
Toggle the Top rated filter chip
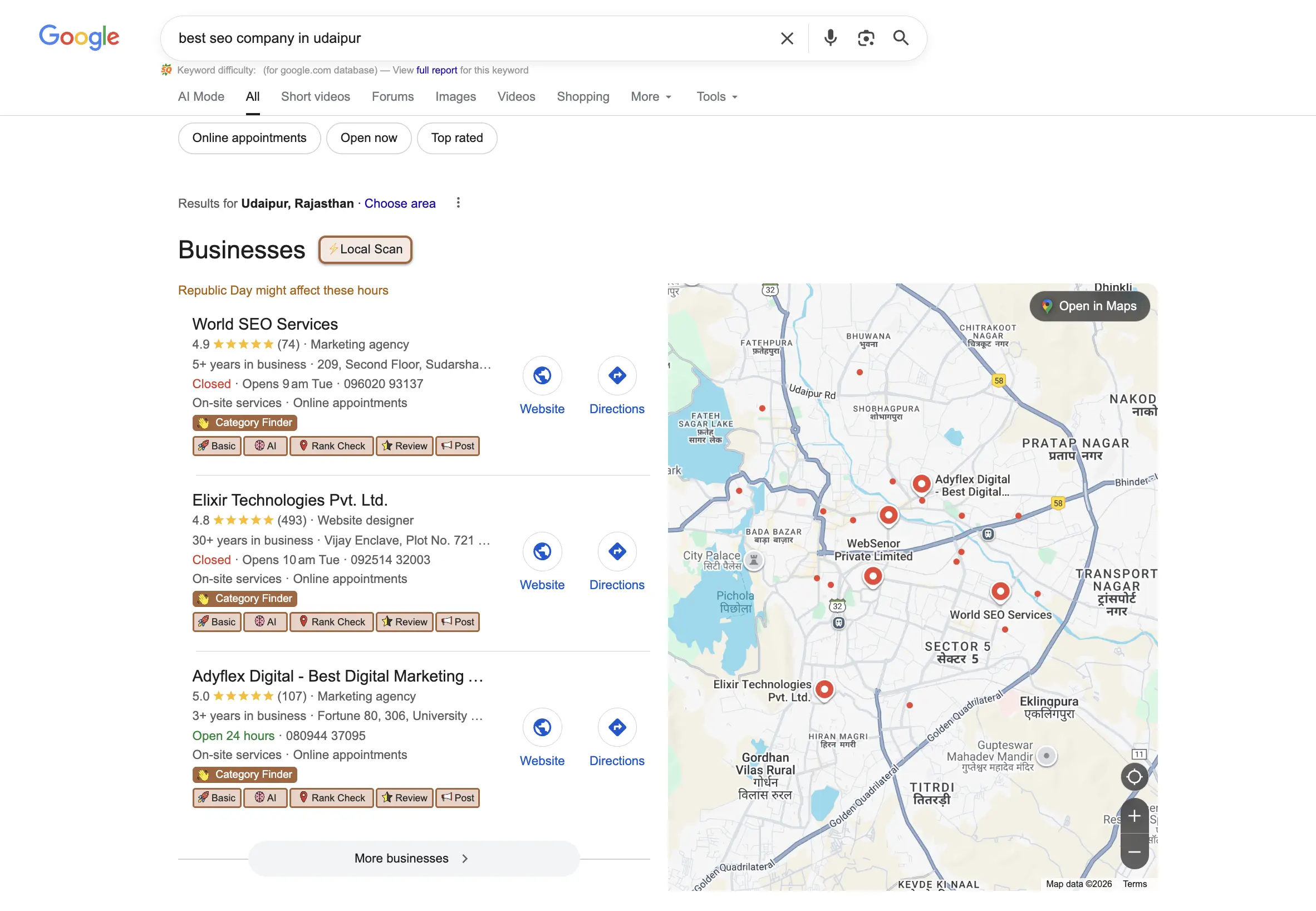pos(456,138)
